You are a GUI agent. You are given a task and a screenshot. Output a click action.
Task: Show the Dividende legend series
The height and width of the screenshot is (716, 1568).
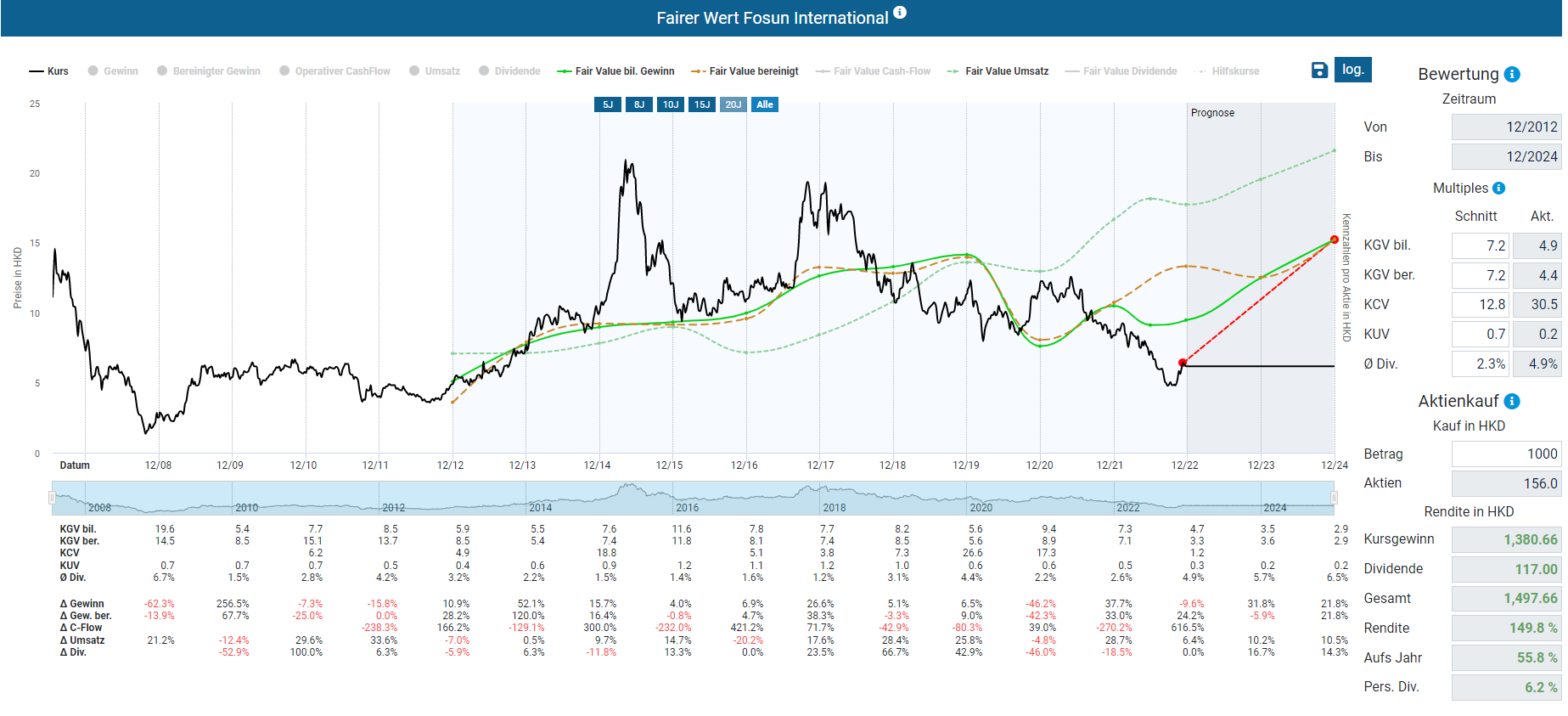509,71
